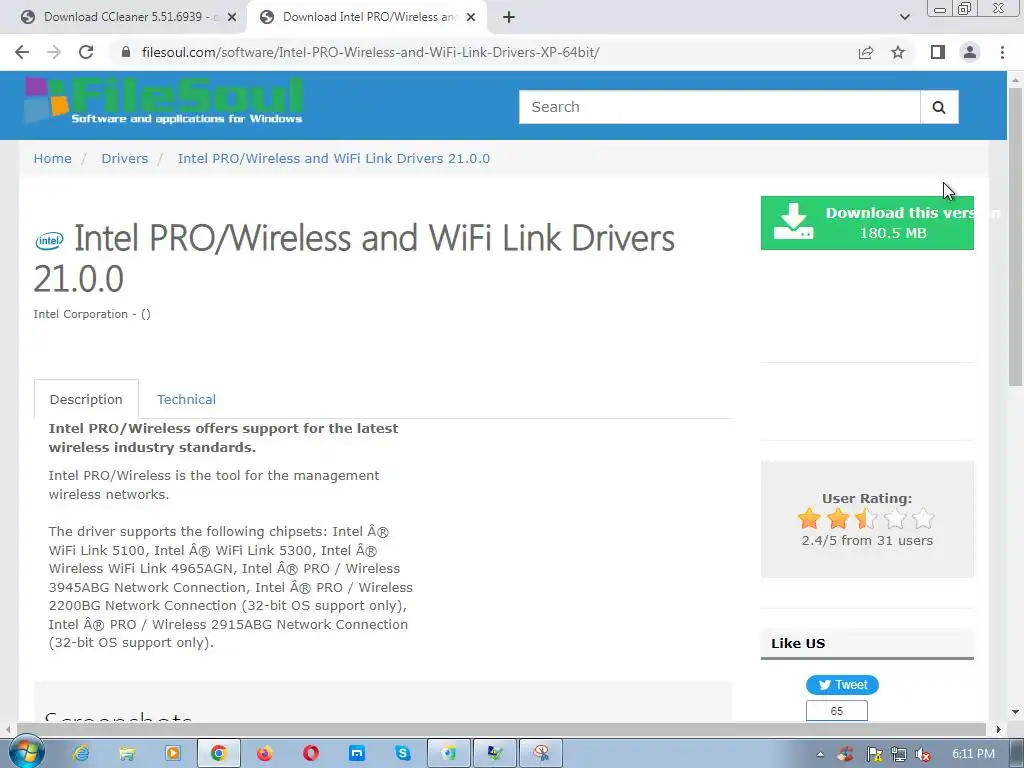Click the muted volume tray icon
The height and width of the screenshot is (768, 1024).
pyautogui.click(x=923, y=754)
